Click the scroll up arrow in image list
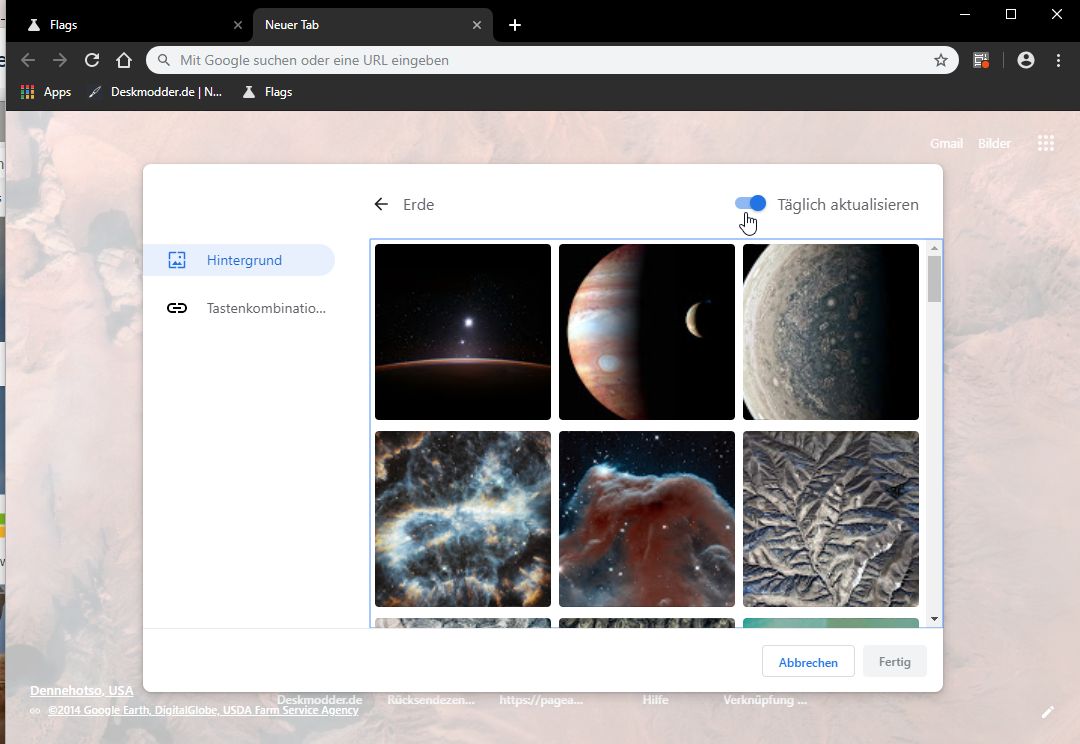Viewport: 1080px width, 744px height. (934, 248)
